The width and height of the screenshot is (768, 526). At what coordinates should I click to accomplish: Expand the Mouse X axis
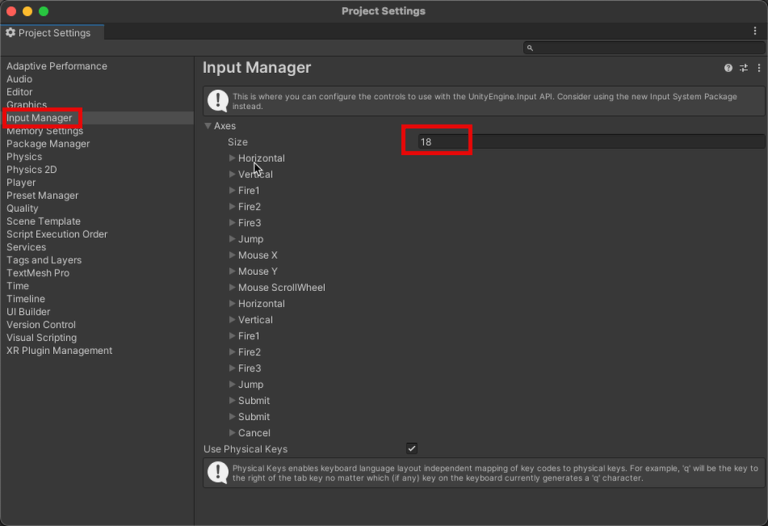[x=233, y=255]
